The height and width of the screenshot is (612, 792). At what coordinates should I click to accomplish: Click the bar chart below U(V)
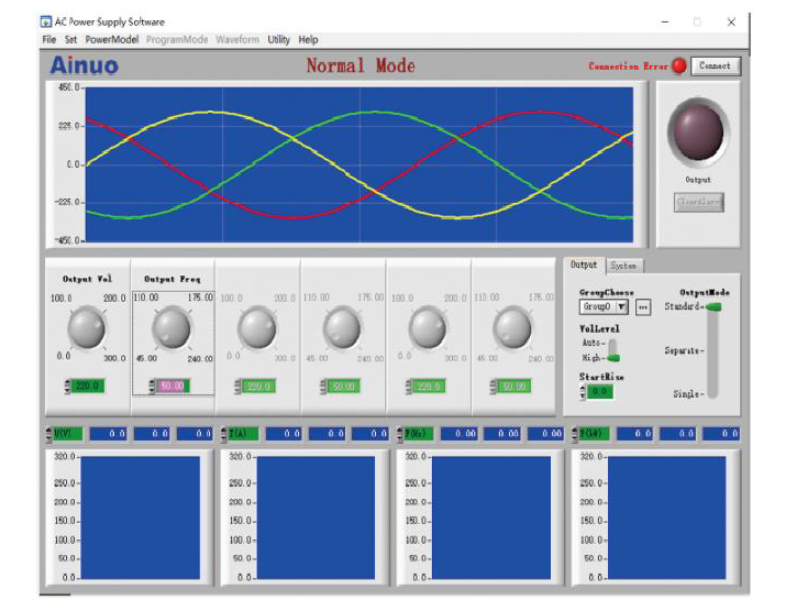(x=140, y=518)
